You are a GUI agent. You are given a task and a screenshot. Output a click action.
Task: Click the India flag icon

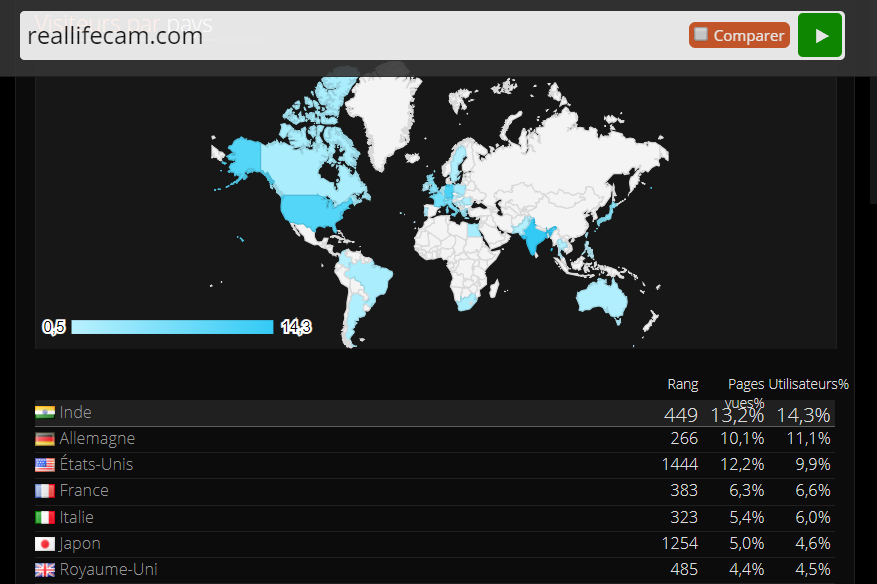pos(45,412)
